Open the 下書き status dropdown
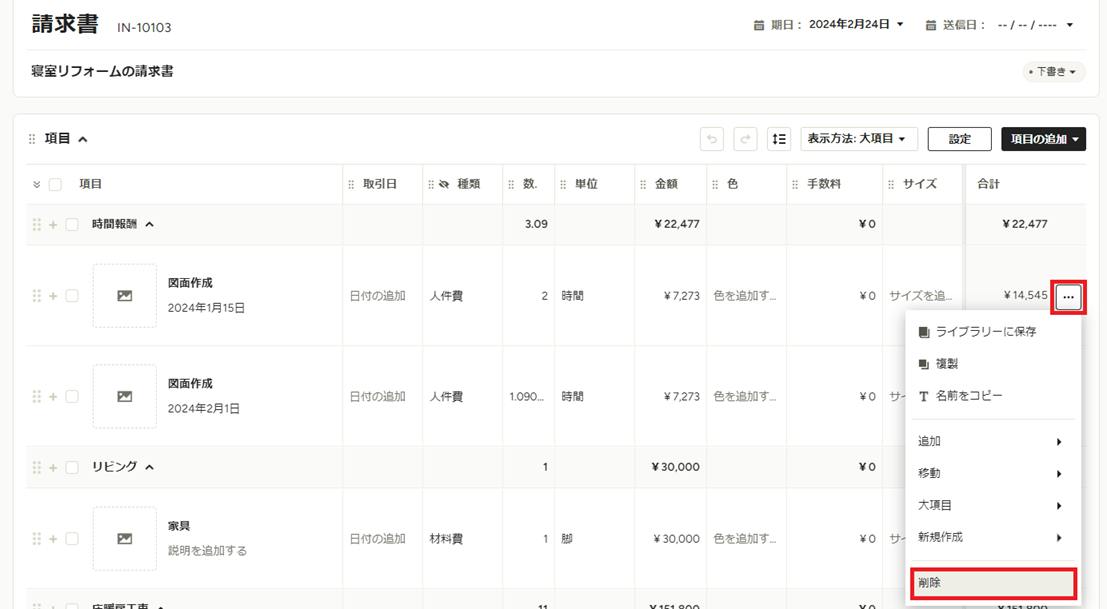Screen dimensions: 1107x609 (1053, 71)
